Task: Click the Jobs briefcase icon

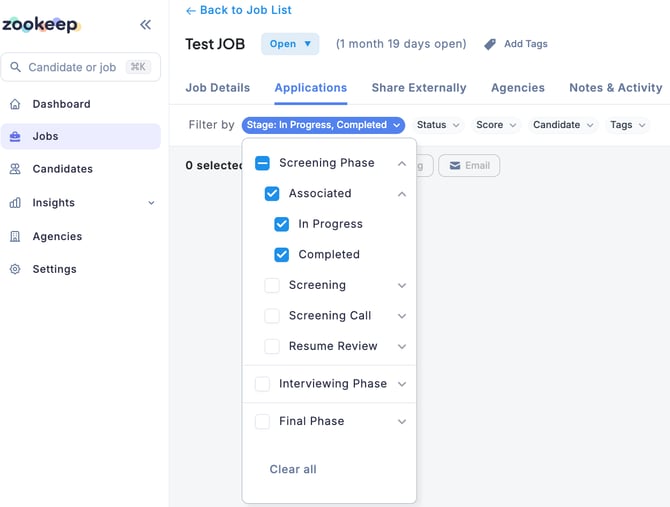Action: pyautogui.click(x=15, y=137)
